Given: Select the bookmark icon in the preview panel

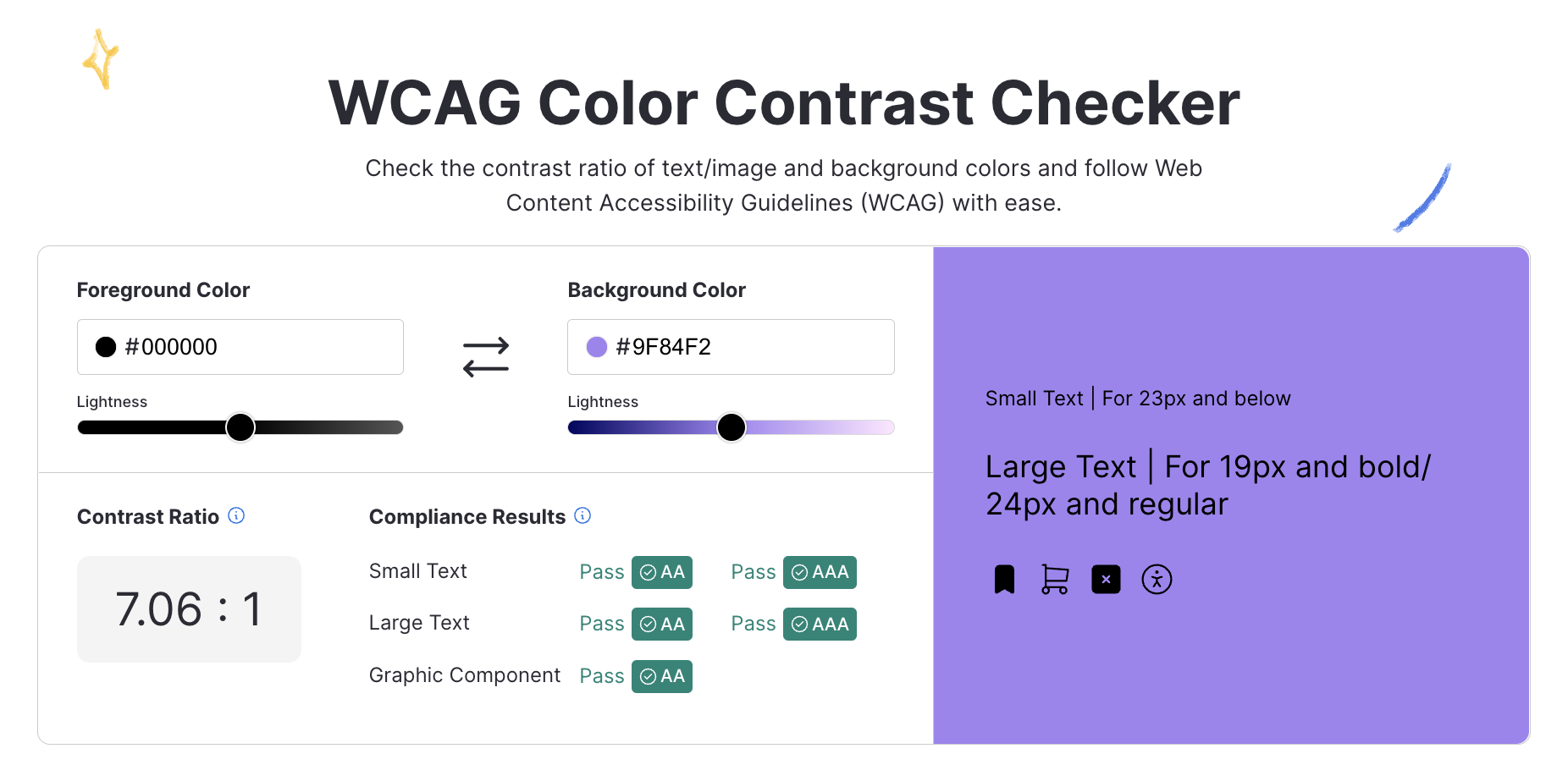Looking at the screenshot, I should [x=1004, y=579].
